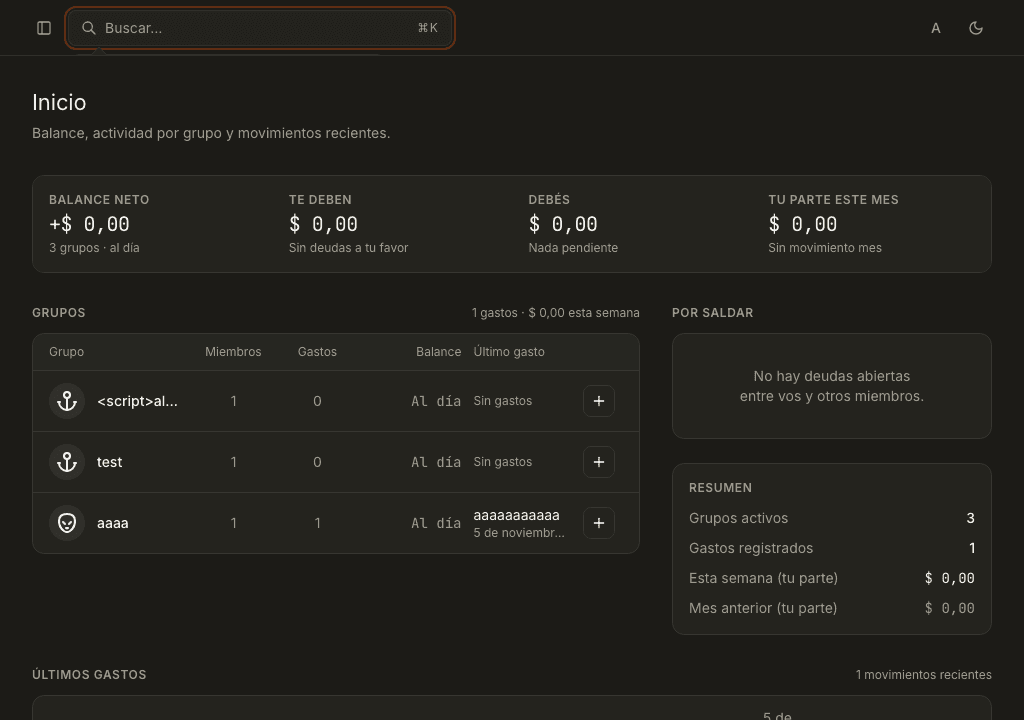Click the RESUMEN card heading
The image size is (1024, 720).
coord(720,488)
